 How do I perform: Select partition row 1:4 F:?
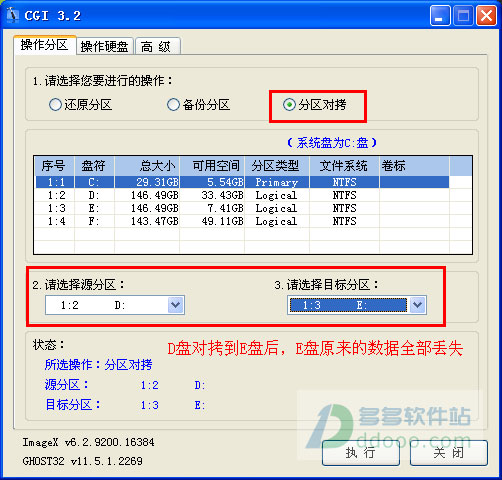pos(242,221)
